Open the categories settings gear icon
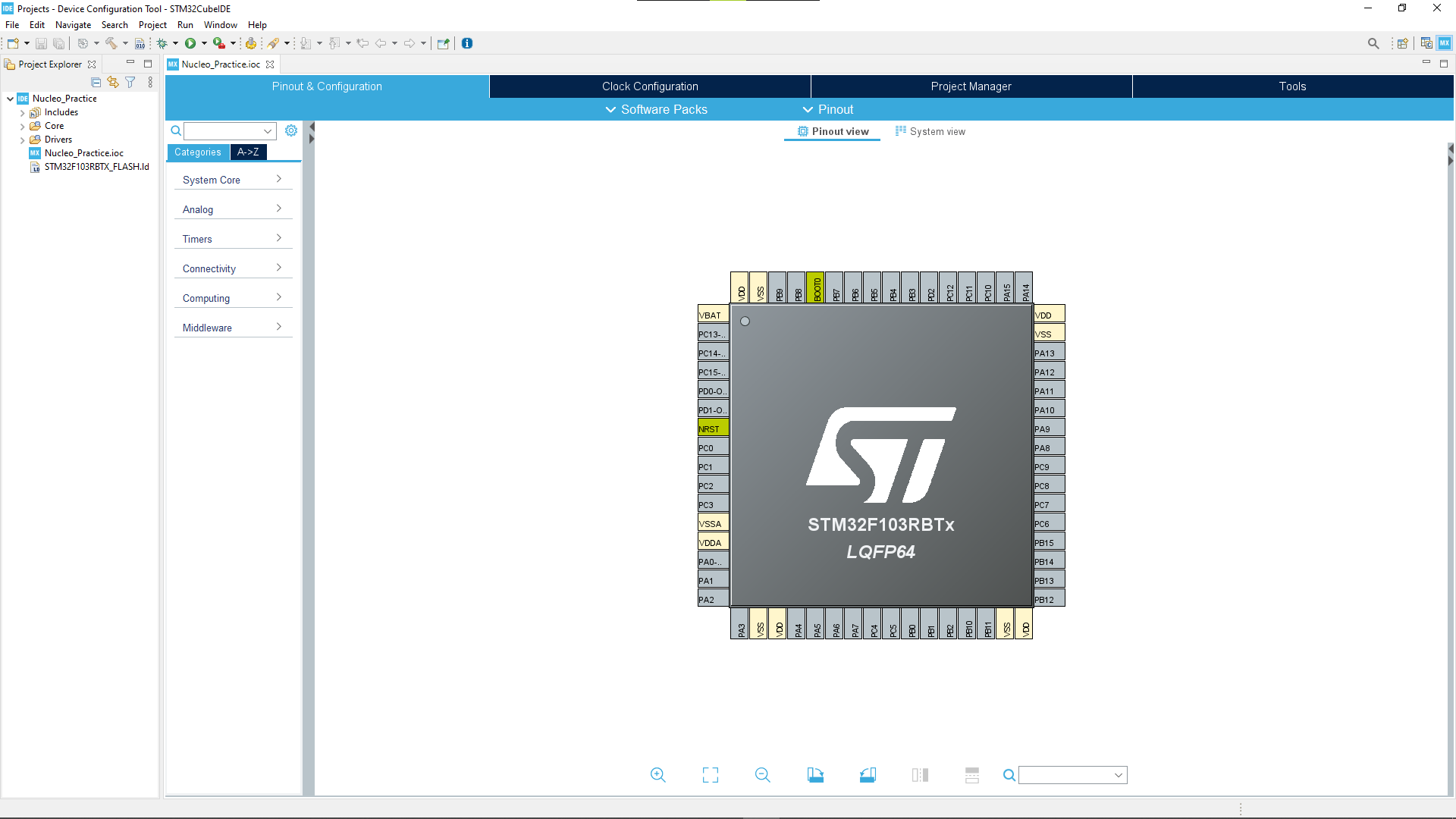This screenshot has height=819, width=1456. pos(291,130)
